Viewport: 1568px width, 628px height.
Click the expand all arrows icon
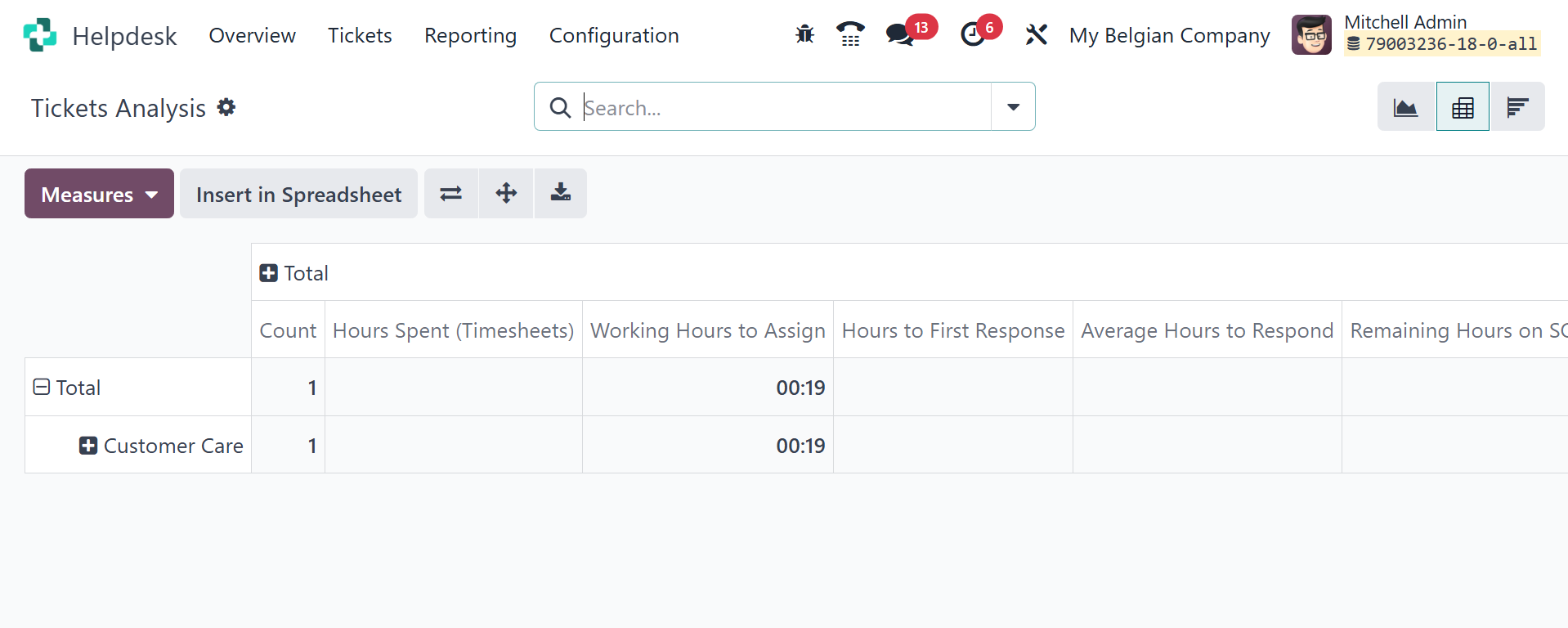(506, 194)
